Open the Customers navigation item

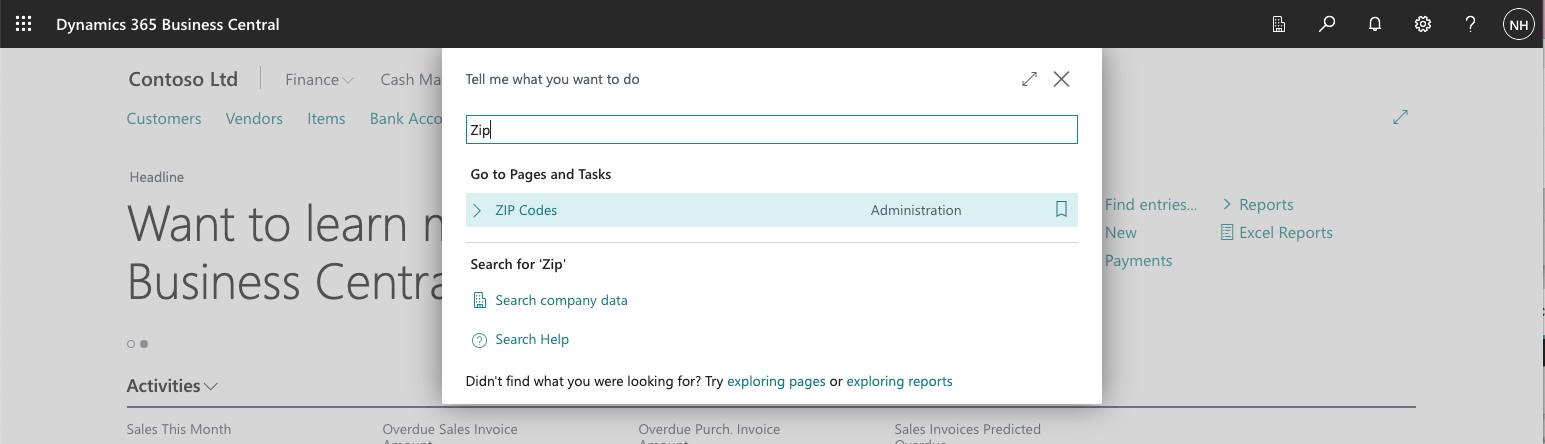coord(164,118)
